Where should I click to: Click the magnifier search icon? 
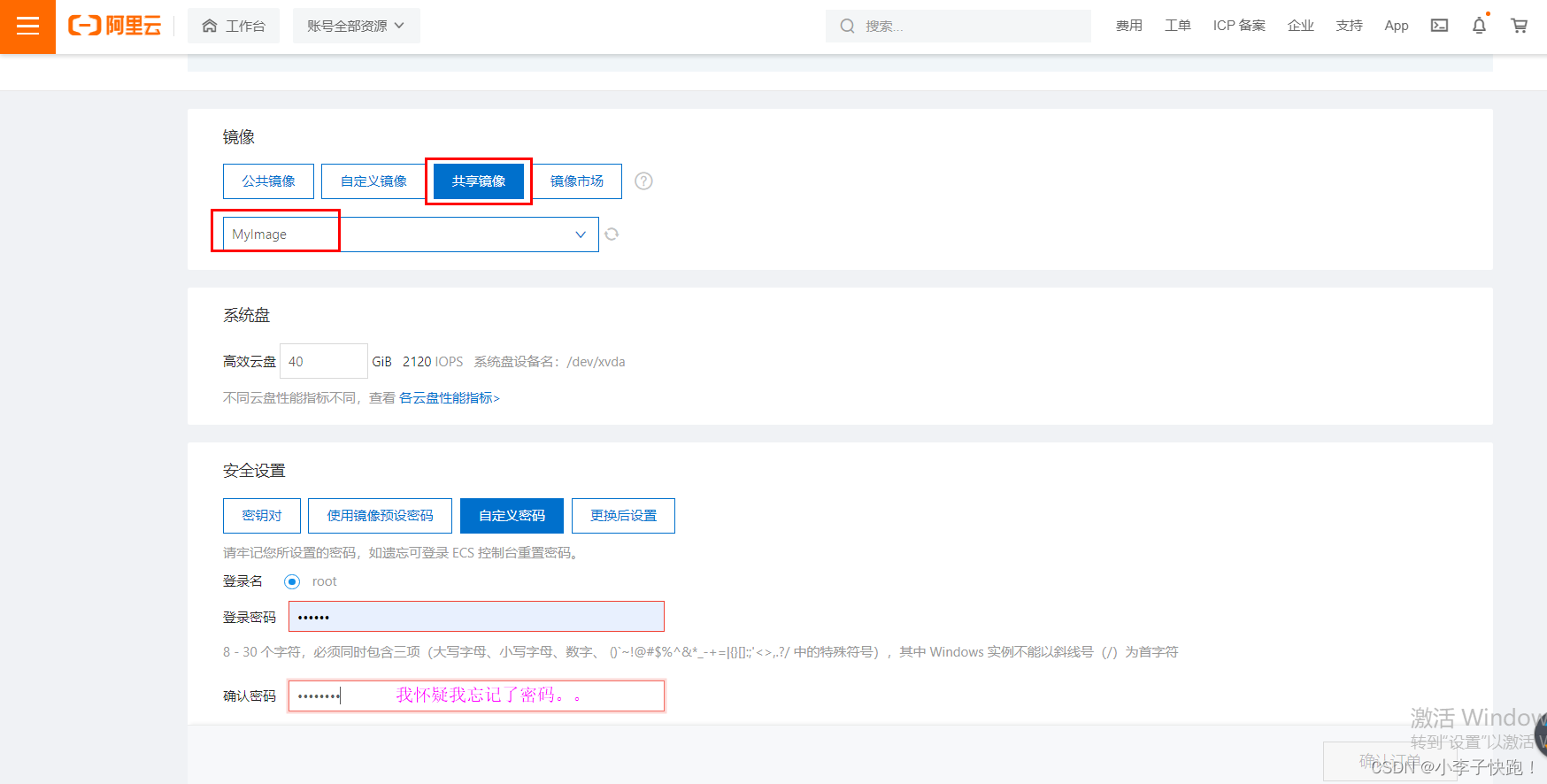pos(847,26)
